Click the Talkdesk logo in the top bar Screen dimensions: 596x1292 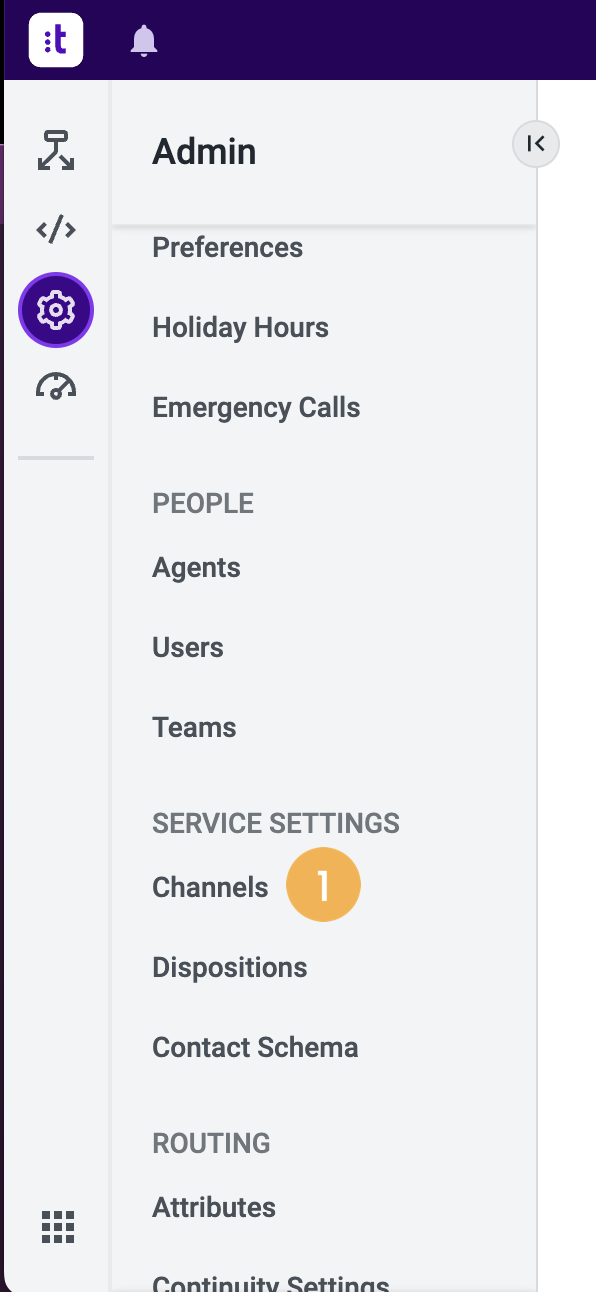click(55, 40)
